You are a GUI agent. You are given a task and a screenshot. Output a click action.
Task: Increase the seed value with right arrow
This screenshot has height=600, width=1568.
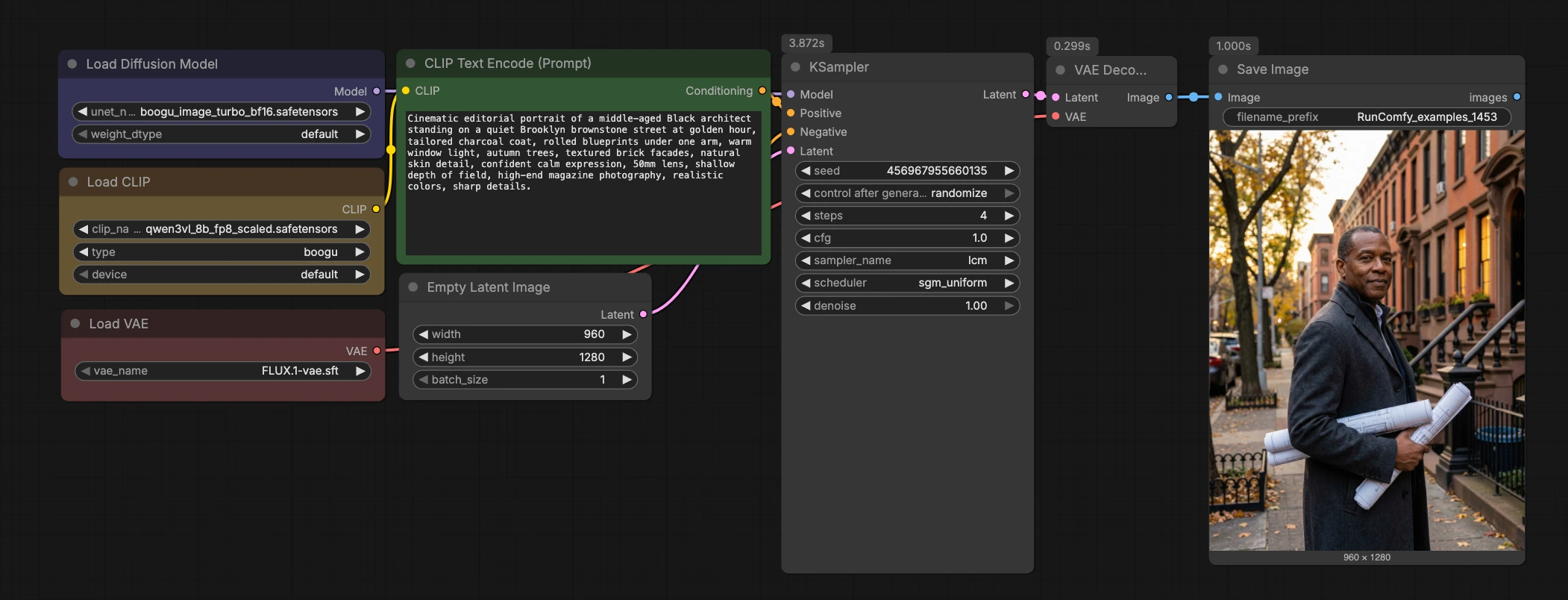pyautogui.click(x=1009, y=171)
